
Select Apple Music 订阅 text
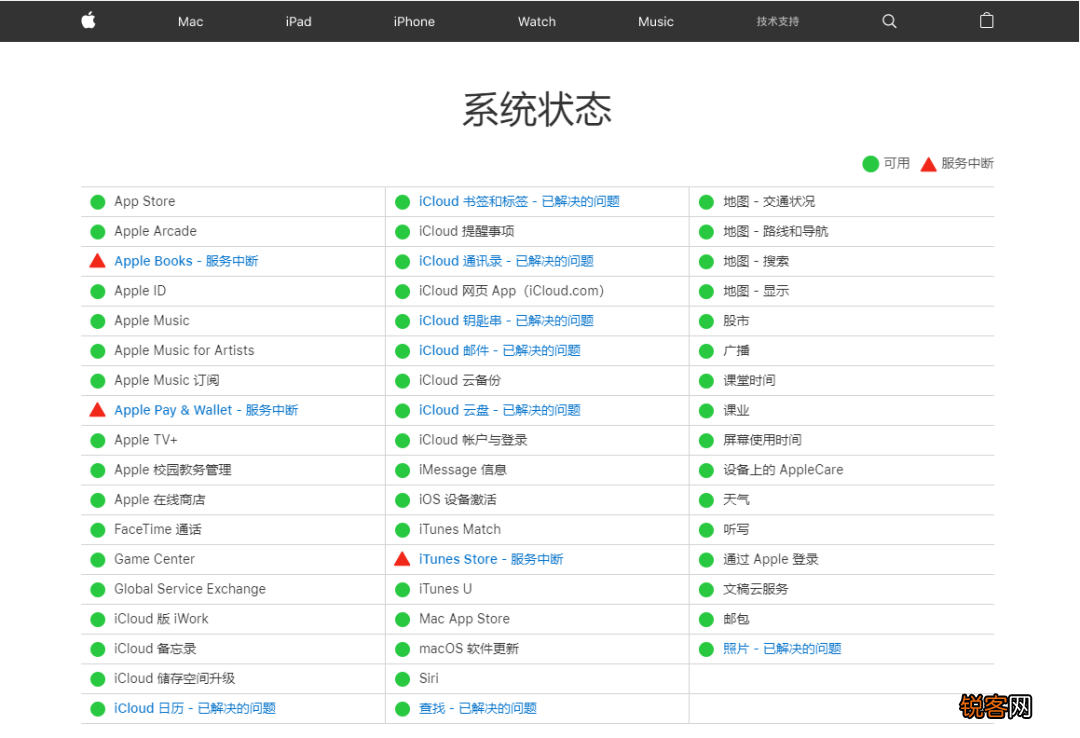(x=167, y=380)
